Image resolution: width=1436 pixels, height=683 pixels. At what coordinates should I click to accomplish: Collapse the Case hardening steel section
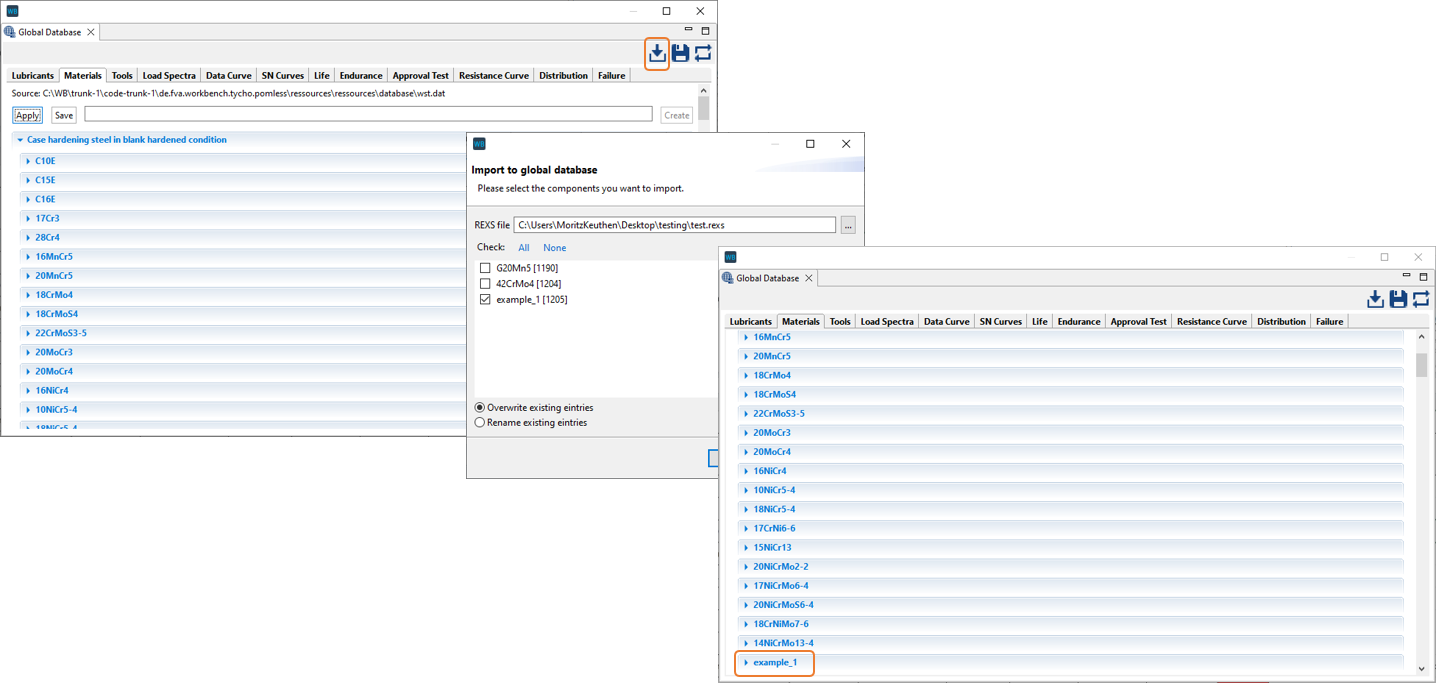(x=19, y=139)
